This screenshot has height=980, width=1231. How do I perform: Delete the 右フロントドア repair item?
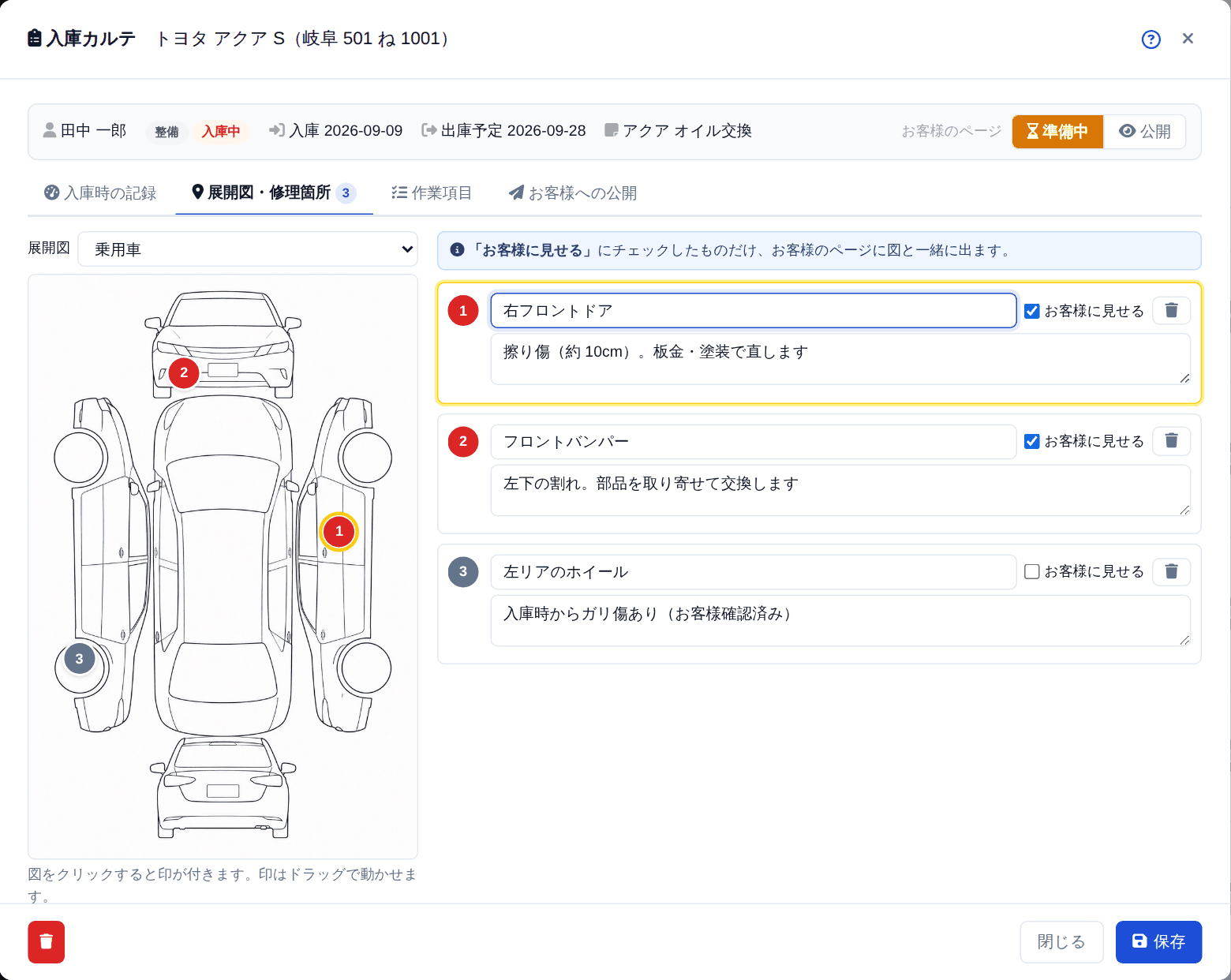point(1171,311)
